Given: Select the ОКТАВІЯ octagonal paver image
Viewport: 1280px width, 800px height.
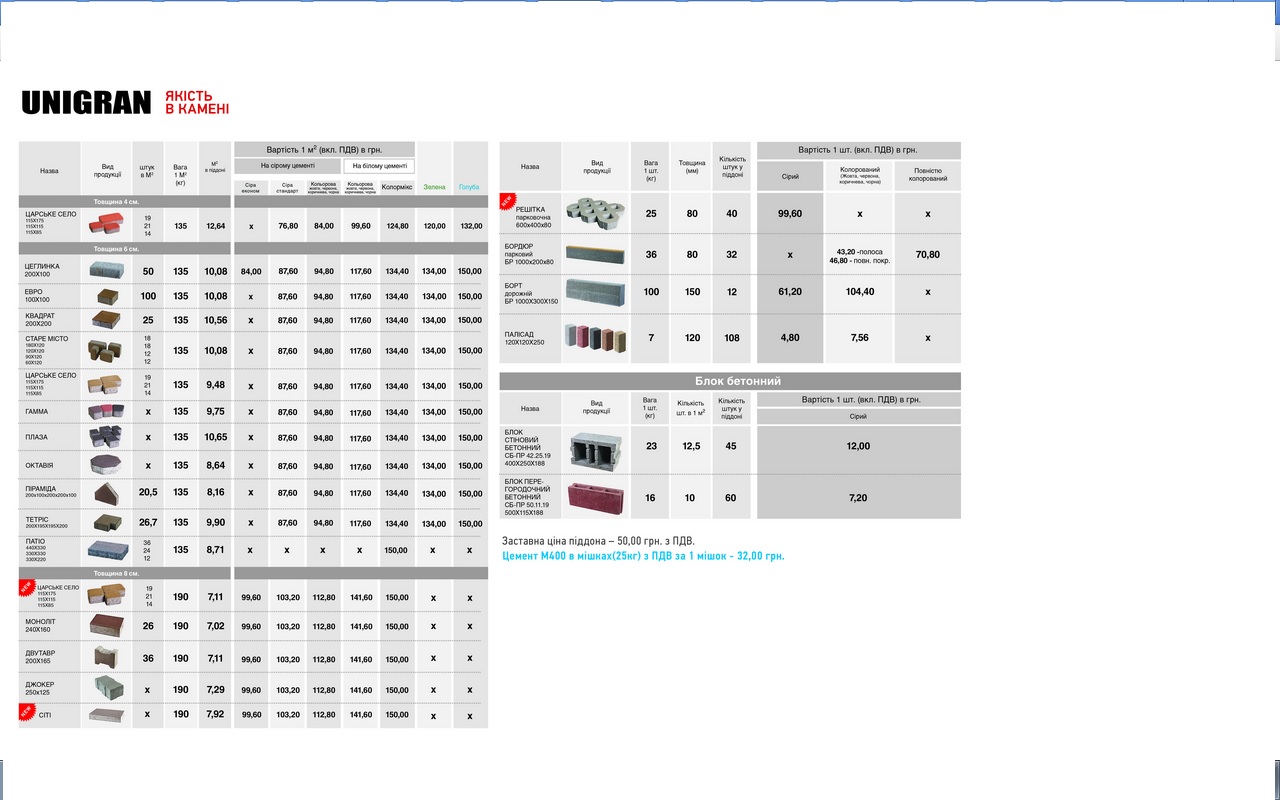Looking at the screenshot, I should point(107,465).
